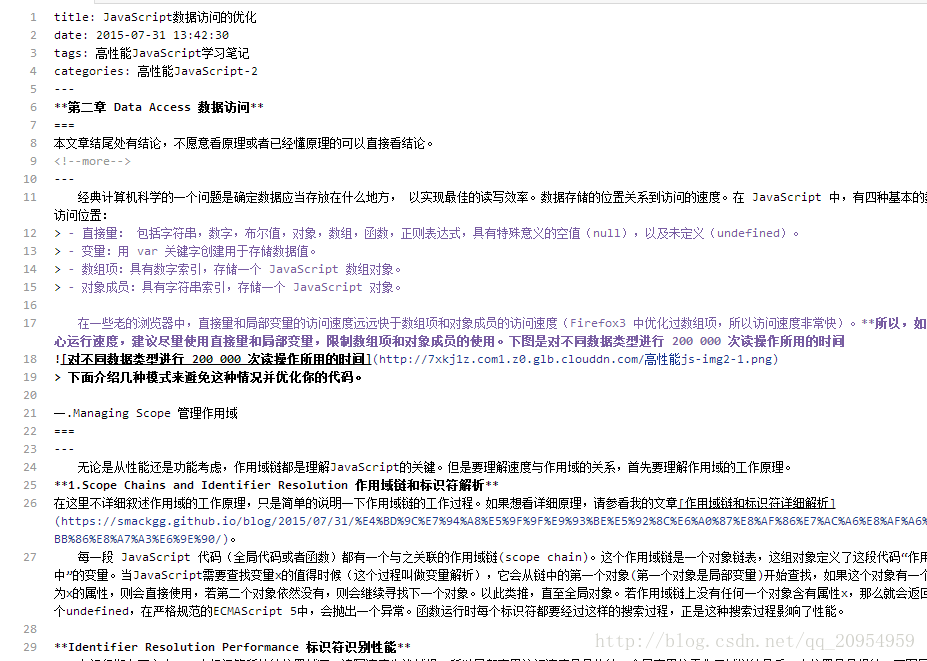Click line number 16 in gutter
Image resolution: width=927 pixels, height=661 pixels.
tap(30, 305)
